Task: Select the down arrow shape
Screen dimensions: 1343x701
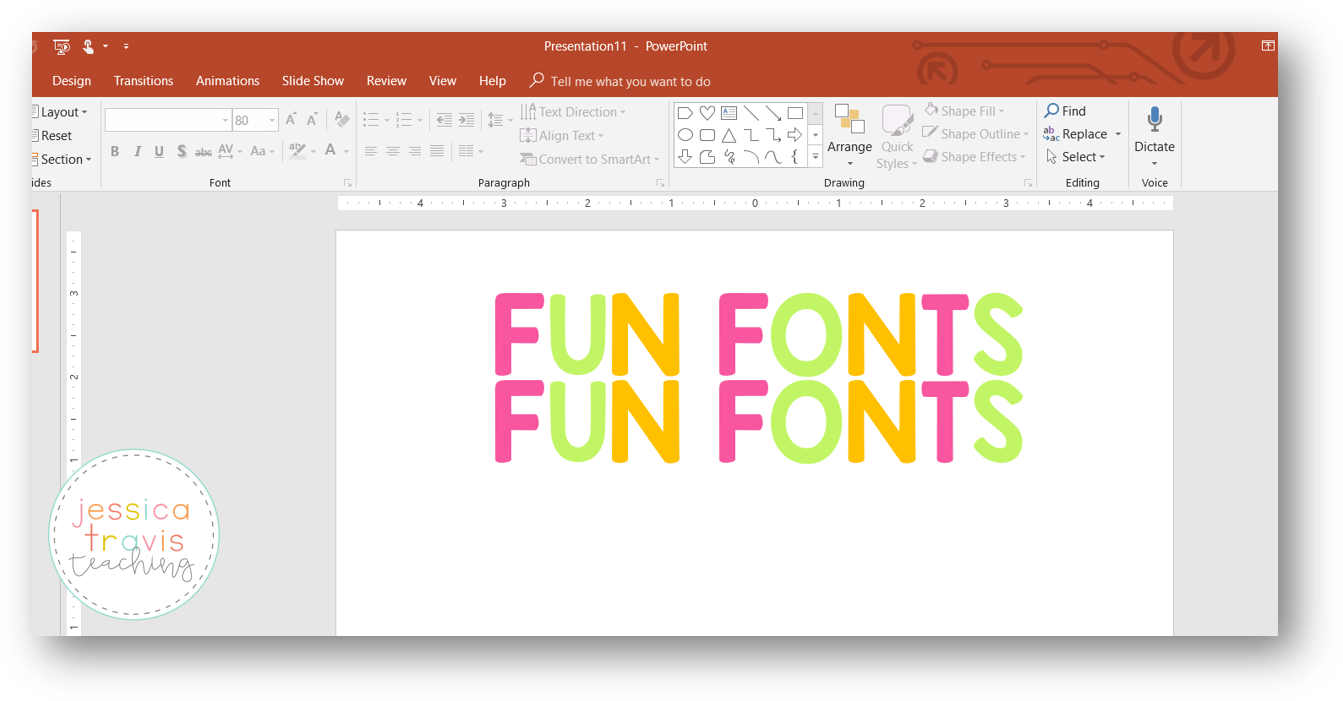Action: point(685,157)
